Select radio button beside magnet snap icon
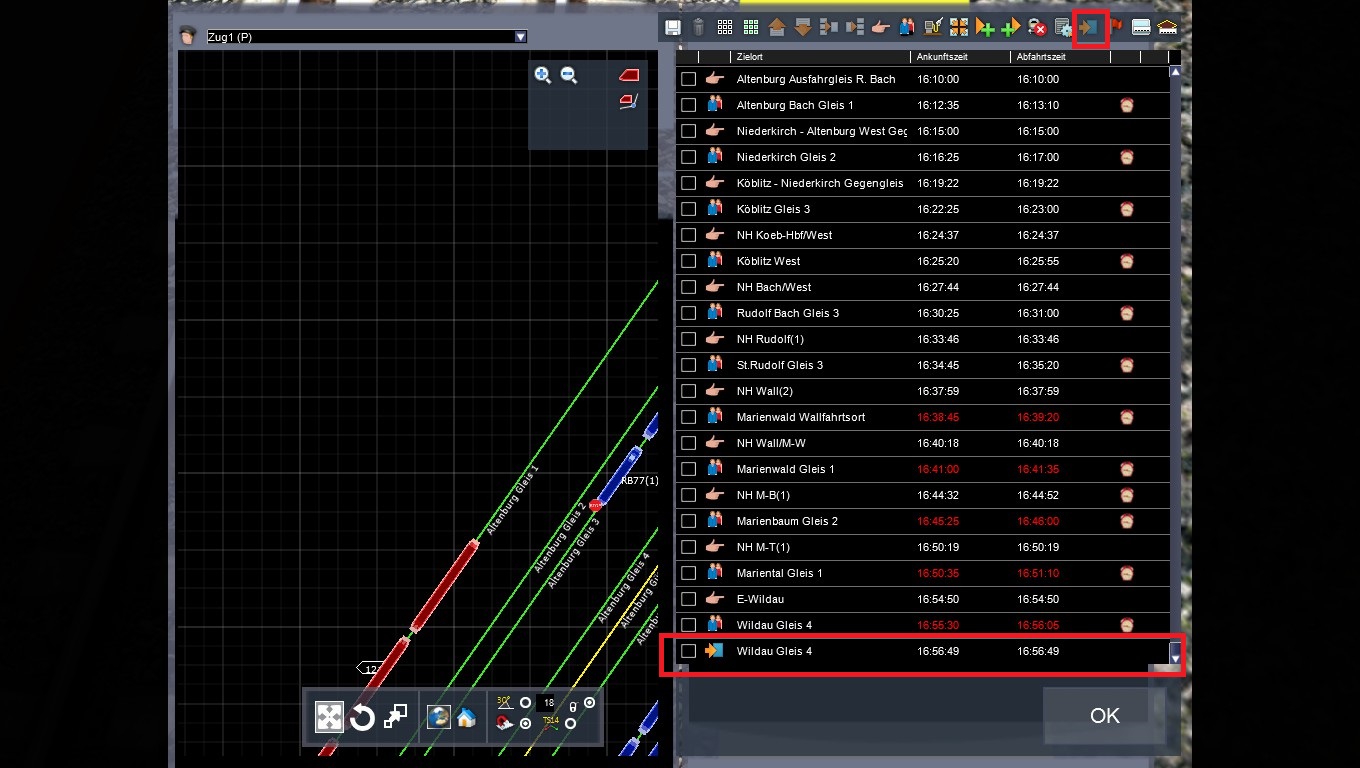Viewport: 1360px width, 768px height. pos(525,723)
